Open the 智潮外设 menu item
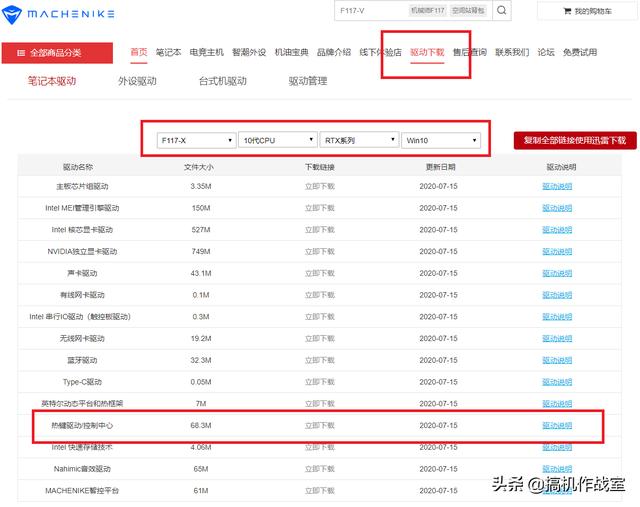The height and width of the screenshot is (507, 640). (x=249, y=52)
